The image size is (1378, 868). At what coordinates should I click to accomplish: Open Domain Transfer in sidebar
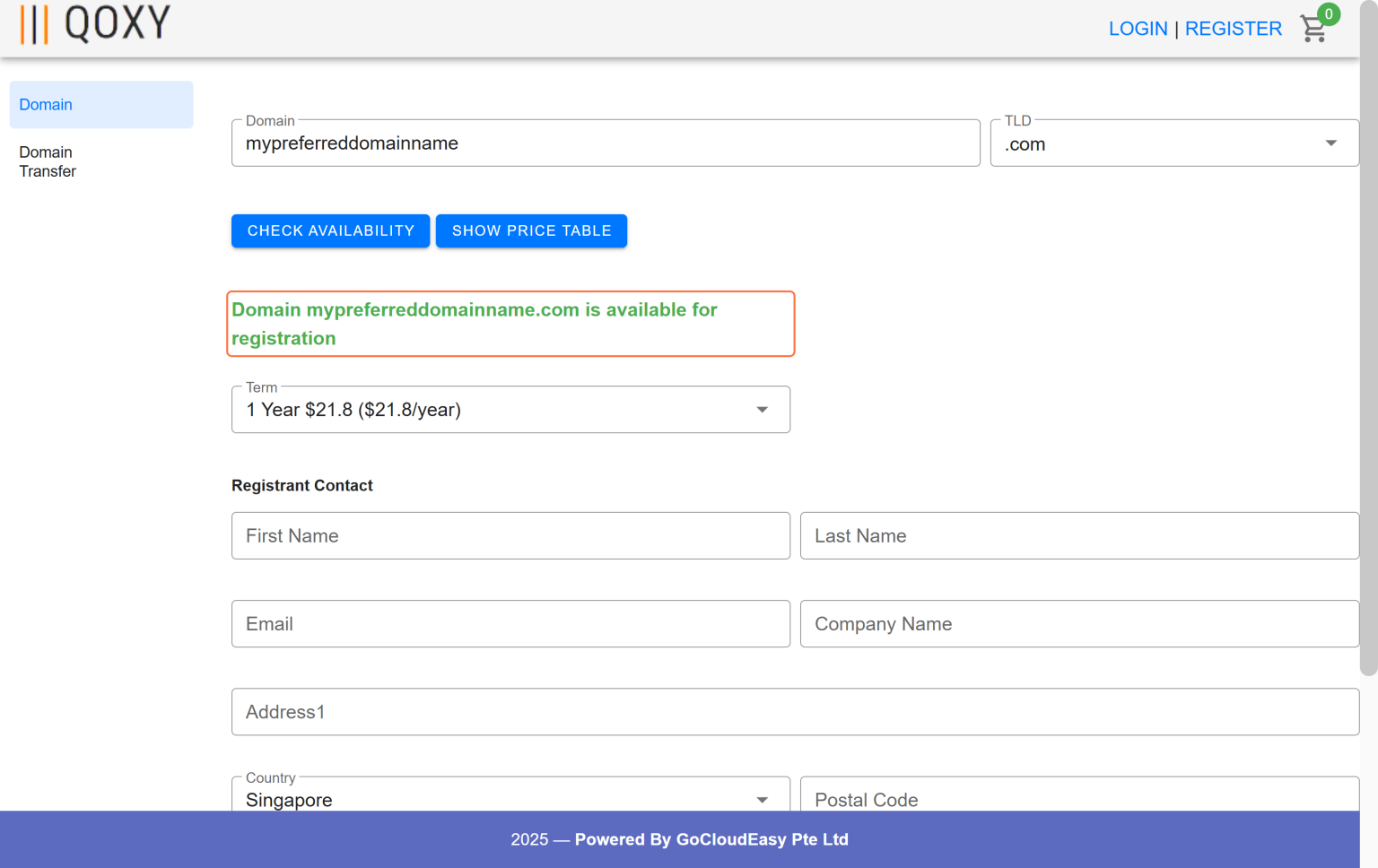point(48,162)
